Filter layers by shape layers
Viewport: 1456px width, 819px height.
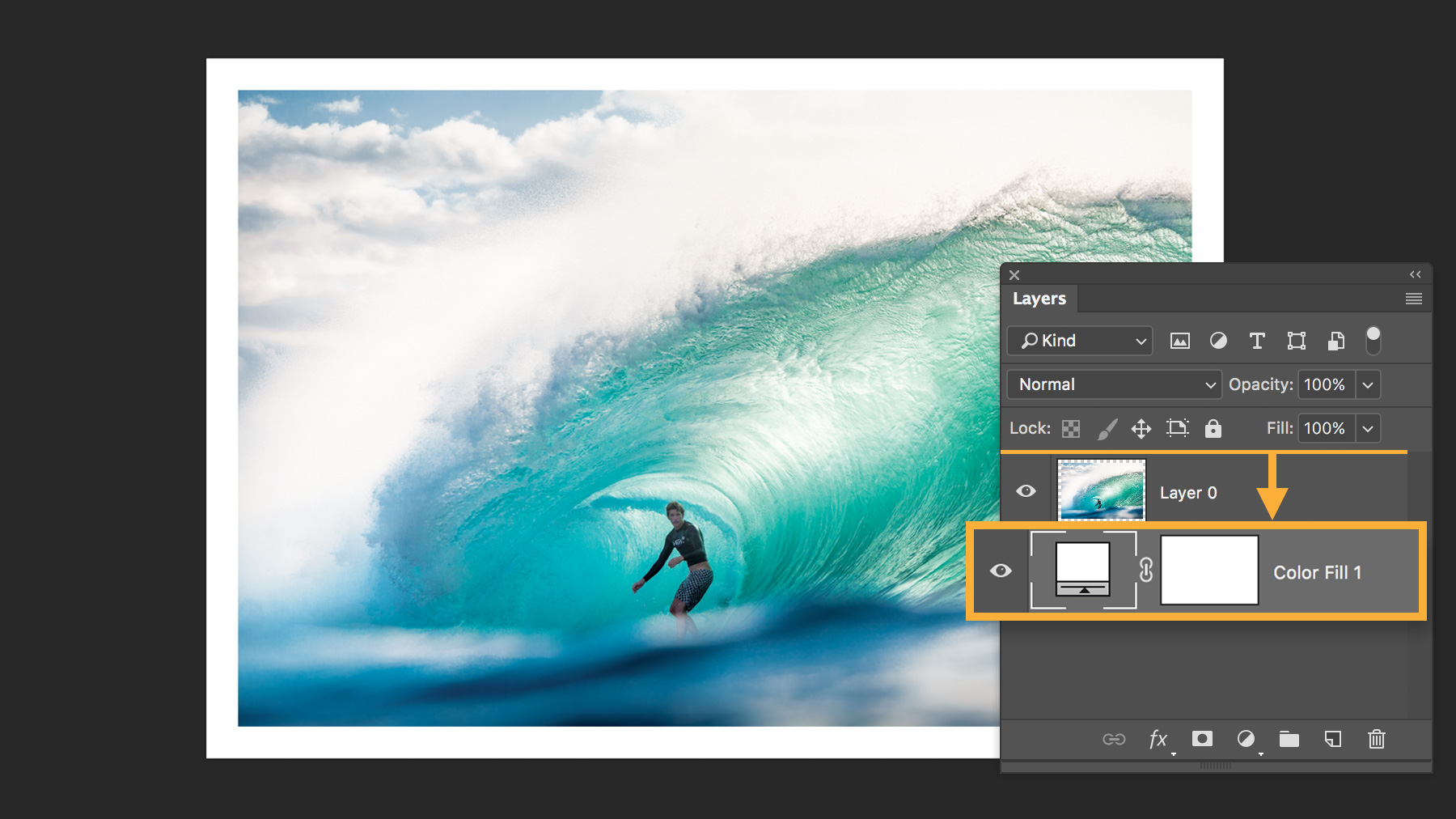click(1296, 341)
